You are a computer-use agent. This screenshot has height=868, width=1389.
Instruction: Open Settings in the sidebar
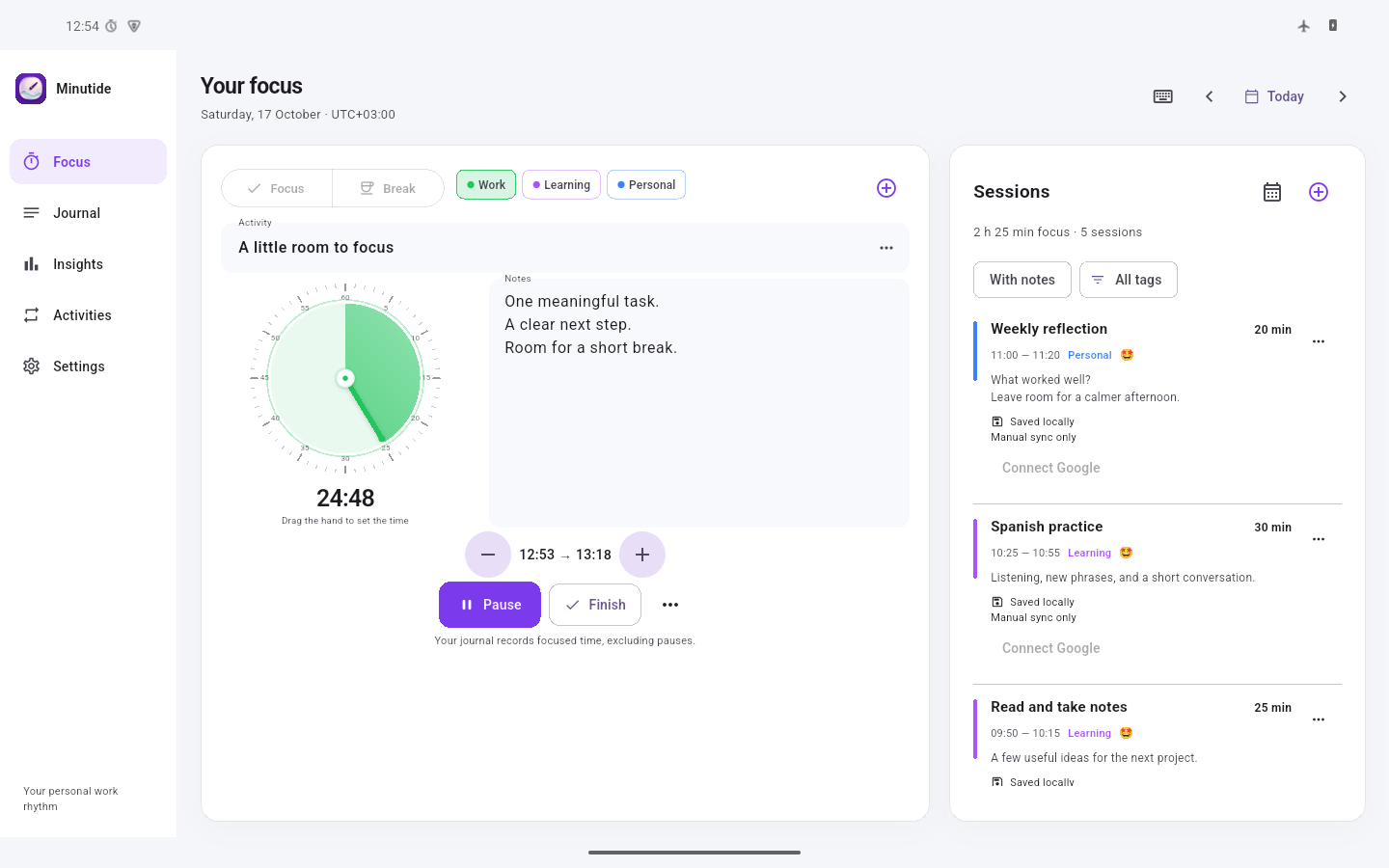pos(88,366)
